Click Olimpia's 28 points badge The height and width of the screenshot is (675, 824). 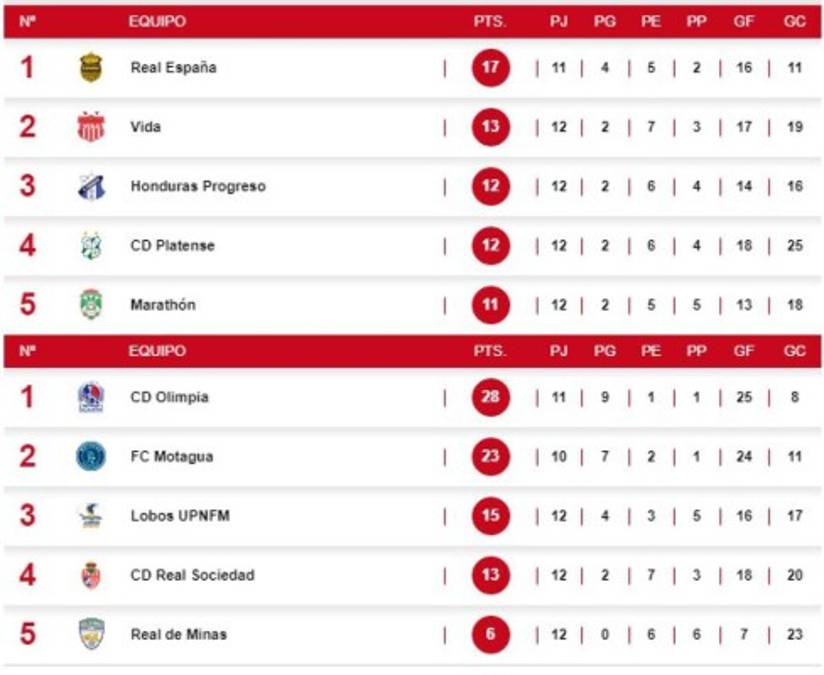(x=491, y=397)
